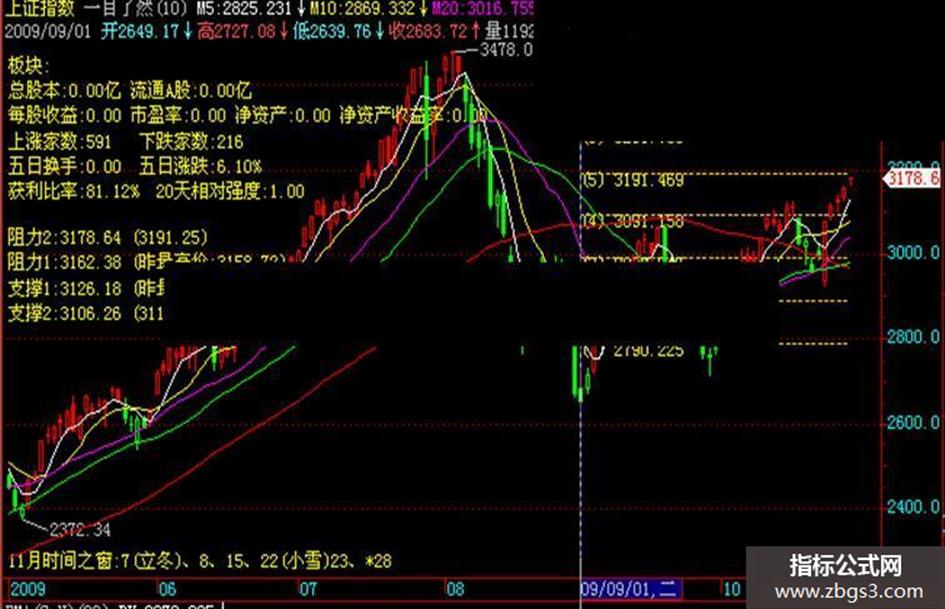The height and width of the screenshot is (609, 945).
Task: Click the 08 month marker on timeline
Action: click(x=456, y=588)
